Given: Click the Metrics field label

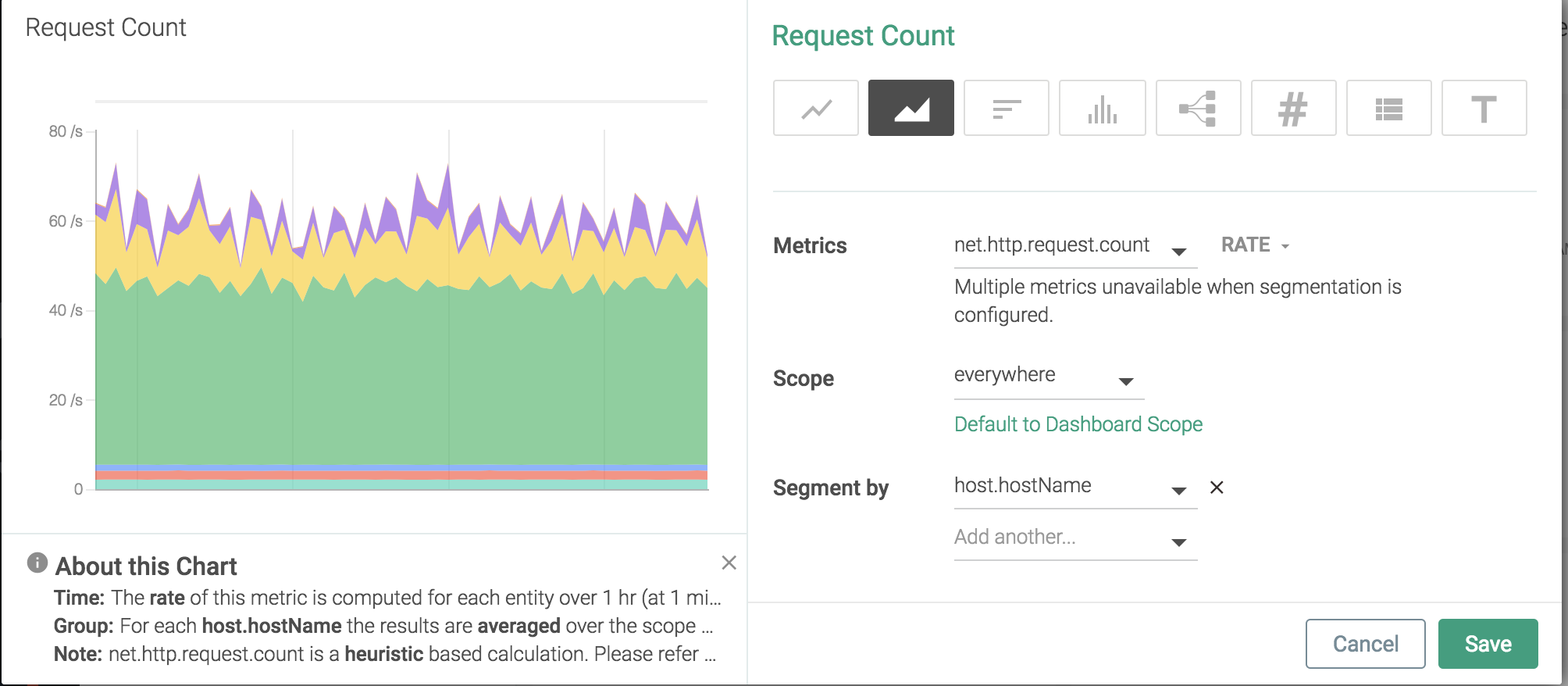Looking at the screenshot, I should [x=810, y=246].
